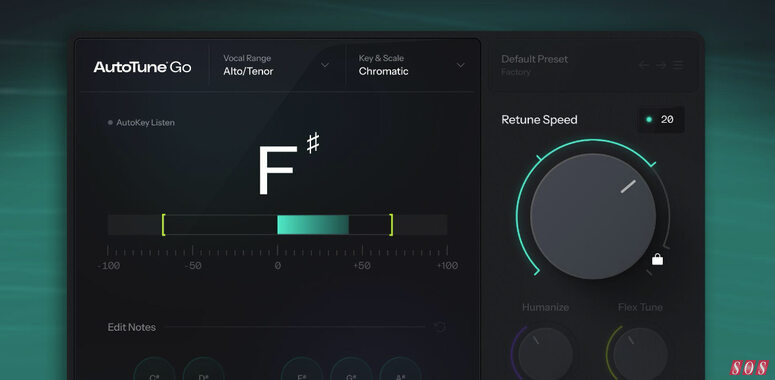Screen dimensions: 775x380
Task: Click the Vocal Range chevron arrow
Action: pyautogui.click(x=325, y=65)
